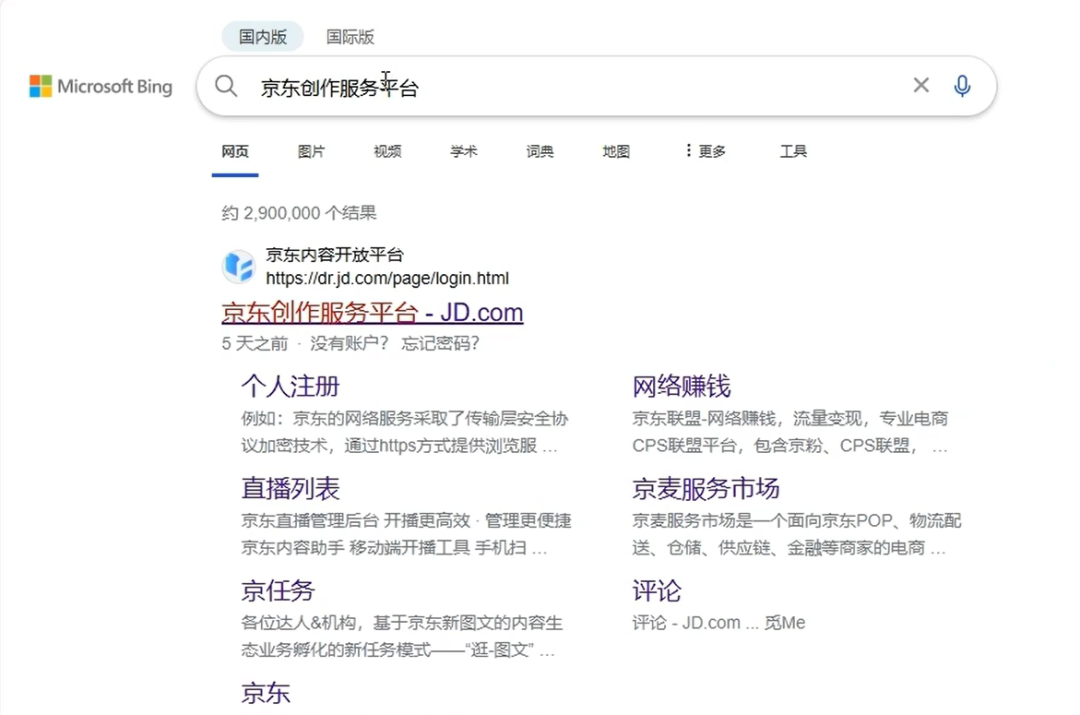Clear the search box with the X
This screenshot has height=715, width=1080.
click(x=921, y=85)
